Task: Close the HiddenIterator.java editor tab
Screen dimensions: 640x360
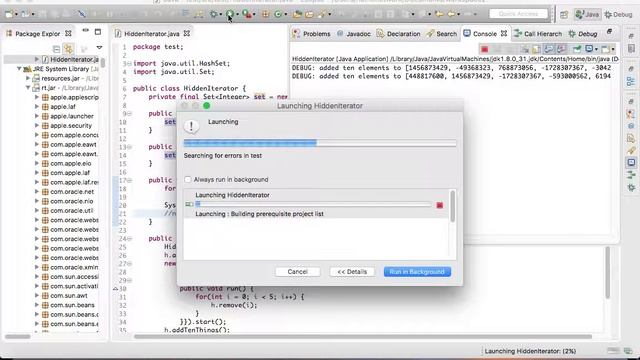Action: coord(187,33)
